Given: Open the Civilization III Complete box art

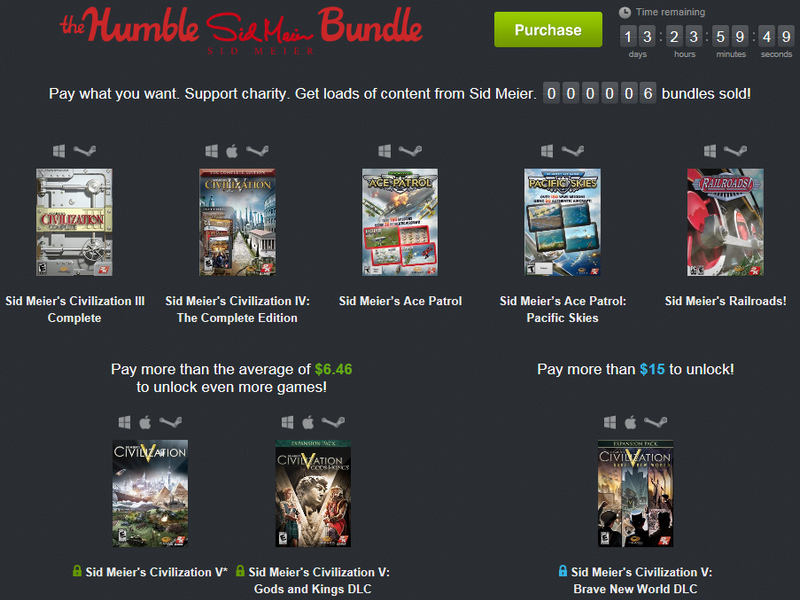Looking at the screenshot, I should click(x=74, y=222).
